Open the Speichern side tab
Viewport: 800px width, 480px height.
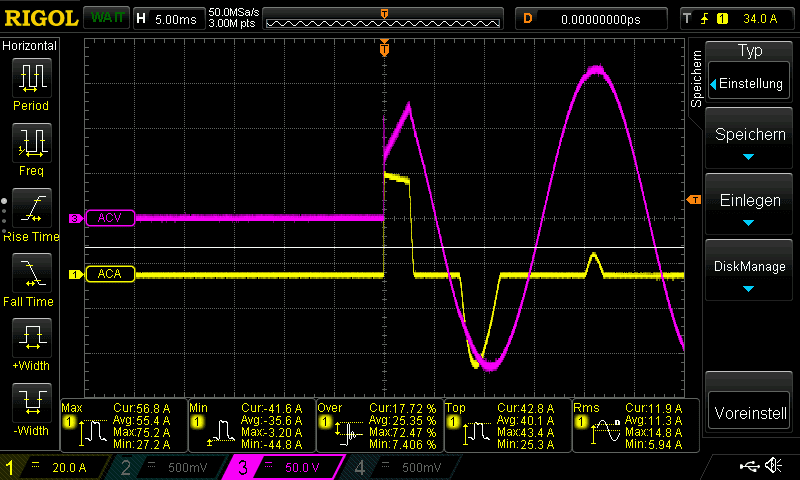[x=696, y=79]
